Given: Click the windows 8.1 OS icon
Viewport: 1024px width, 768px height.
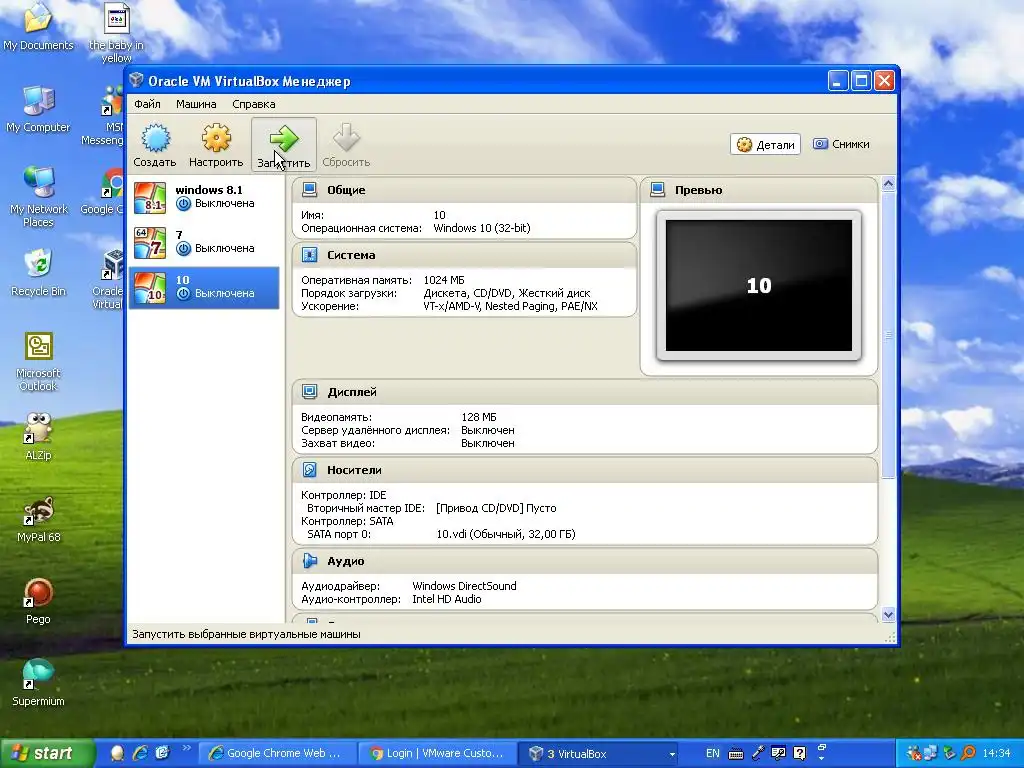Looking at the screenshot, I should (x=150, y=198).
